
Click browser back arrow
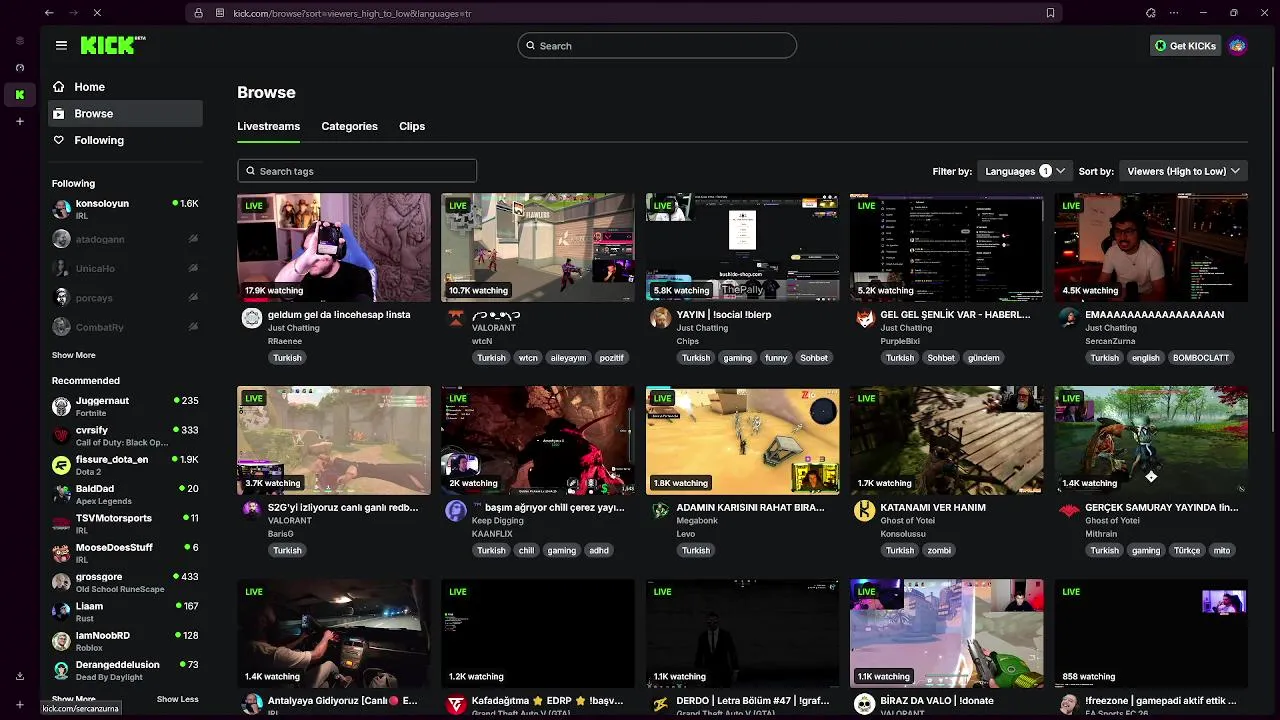pyautogui.click(x=49, y=13)
